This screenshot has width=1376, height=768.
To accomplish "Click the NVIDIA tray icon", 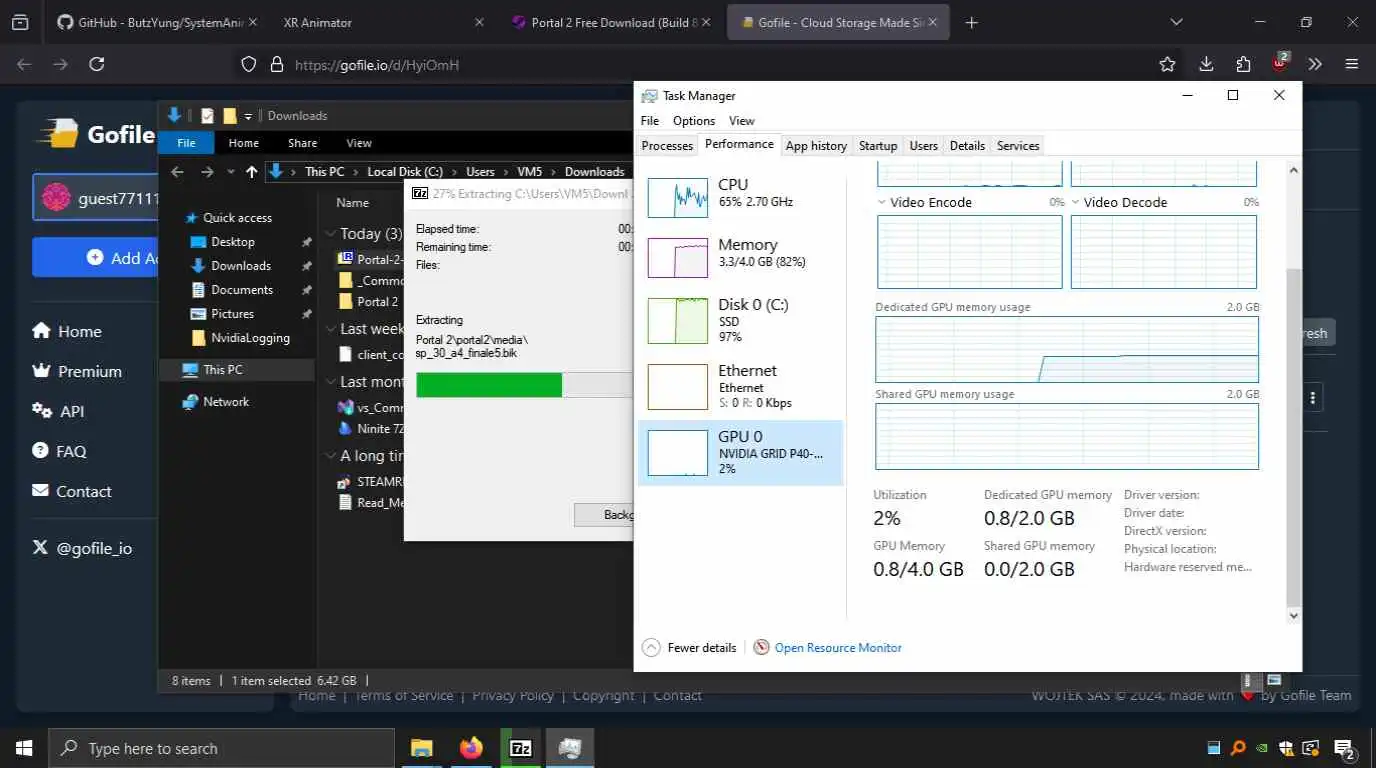I will pos(1263,748).
